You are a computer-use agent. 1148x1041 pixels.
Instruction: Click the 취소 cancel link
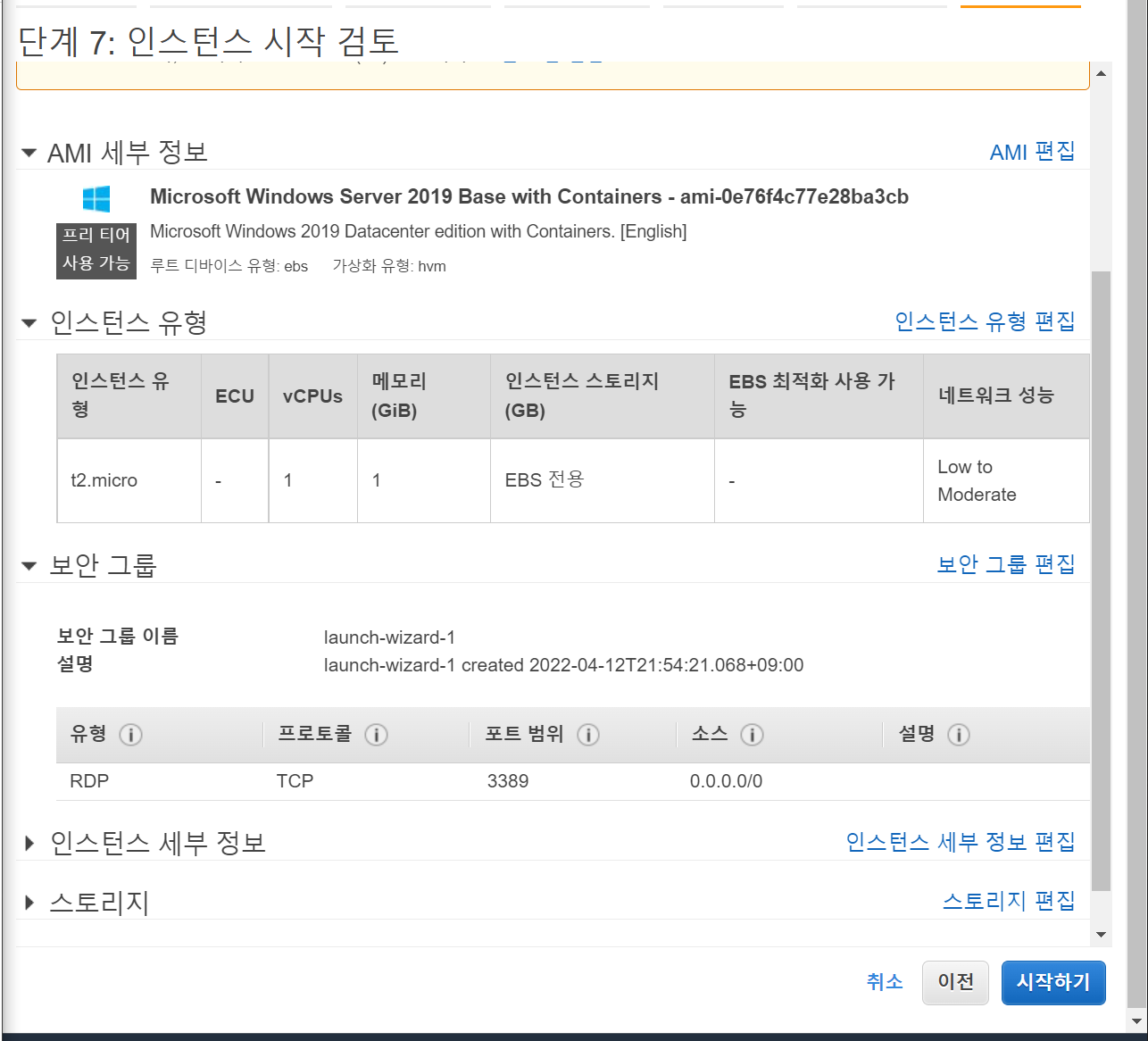(x=885, y=982)
